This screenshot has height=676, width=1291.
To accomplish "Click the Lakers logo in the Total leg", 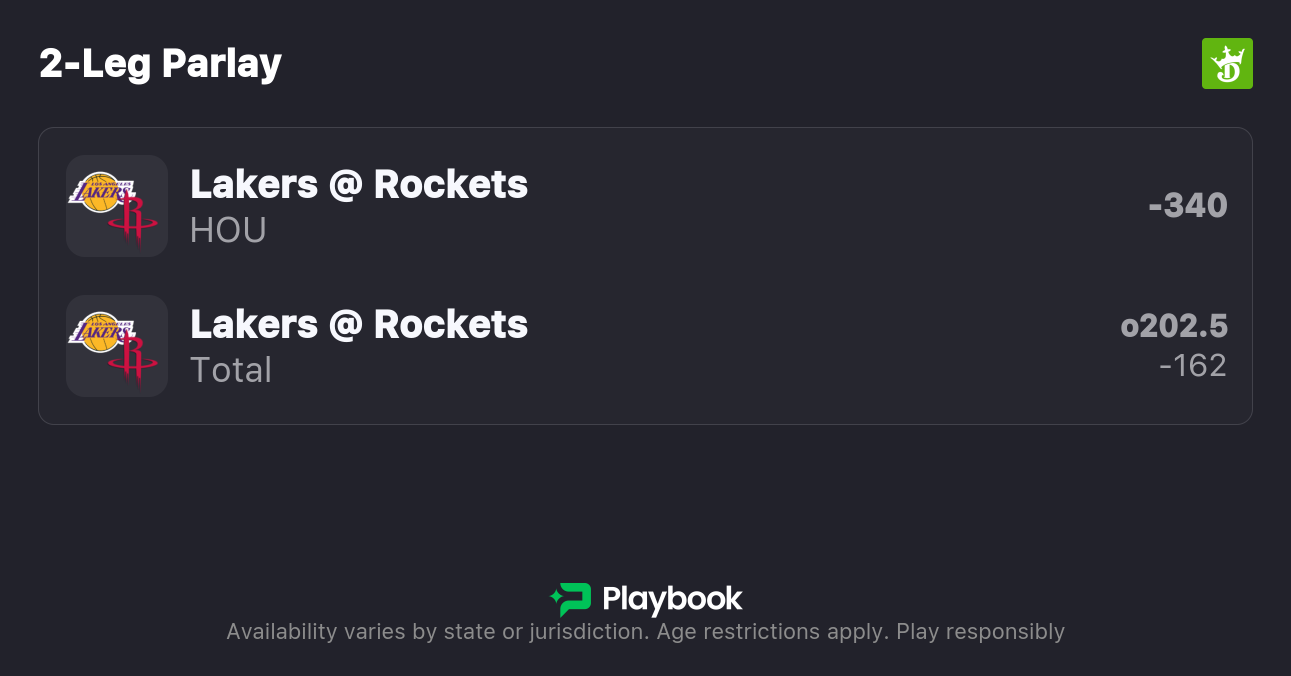I will point(100,332).
